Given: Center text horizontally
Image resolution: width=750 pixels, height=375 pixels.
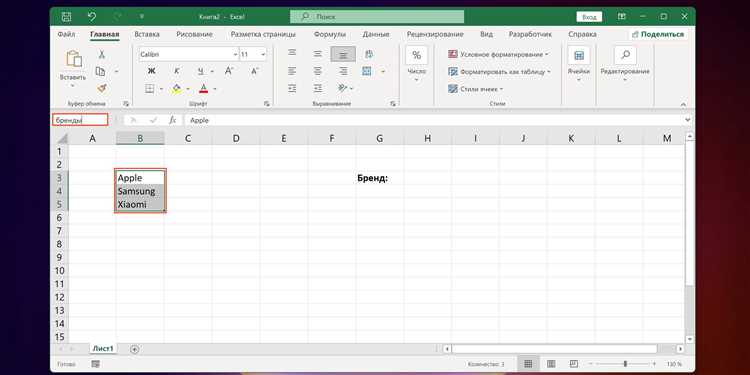Looking at the screenshot, I should pos(318,71).
